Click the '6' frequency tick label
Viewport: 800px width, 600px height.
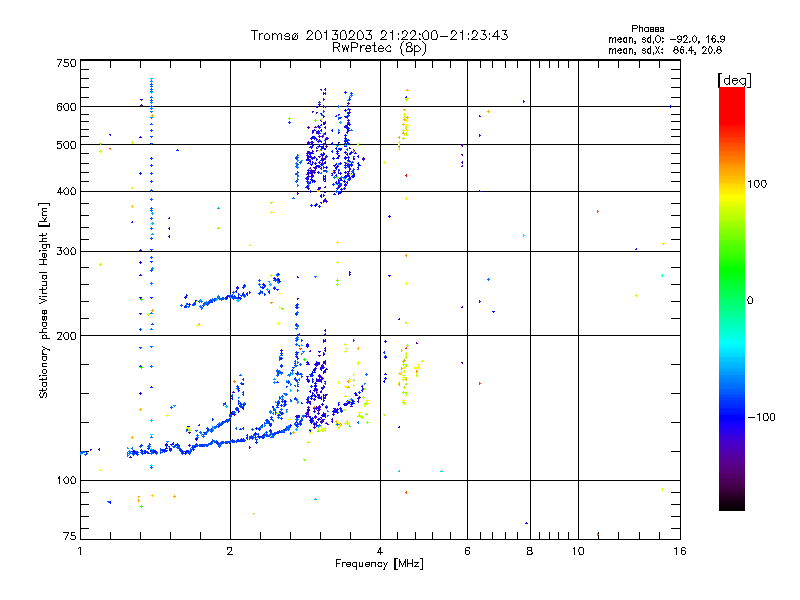pyautogui.click(x=467, y=551)
